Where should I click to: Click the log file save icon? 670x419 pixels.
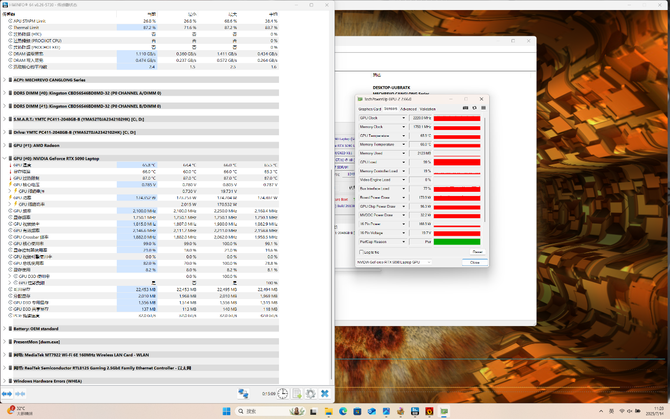pyautogui.click(x=297, y=394)
